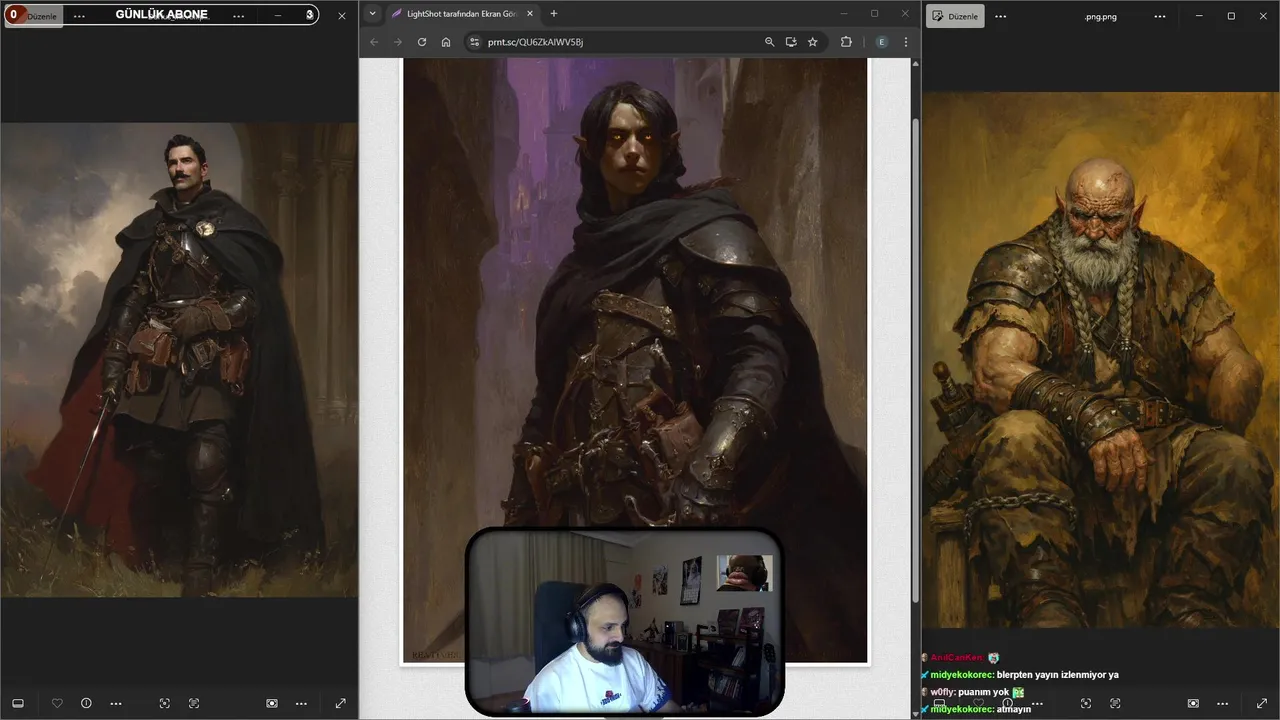Open the more menu beside Düzenle in right Photos window
Viewport: 1280px width, 720px height.
[x=1001, y=16]
